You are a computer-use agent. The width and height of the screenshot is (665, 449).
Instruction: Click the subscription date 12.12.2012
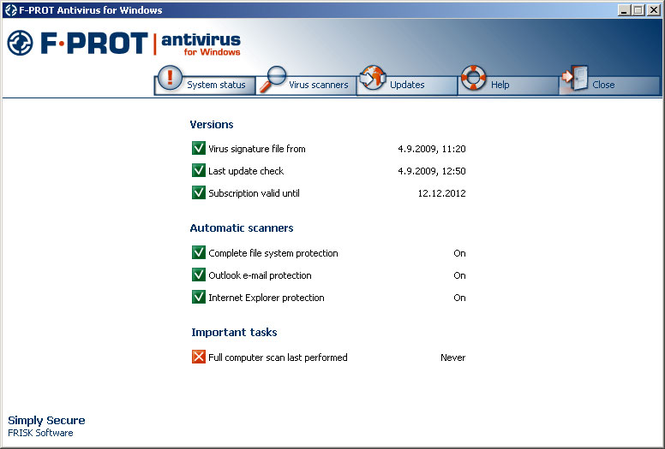(442, 193)
